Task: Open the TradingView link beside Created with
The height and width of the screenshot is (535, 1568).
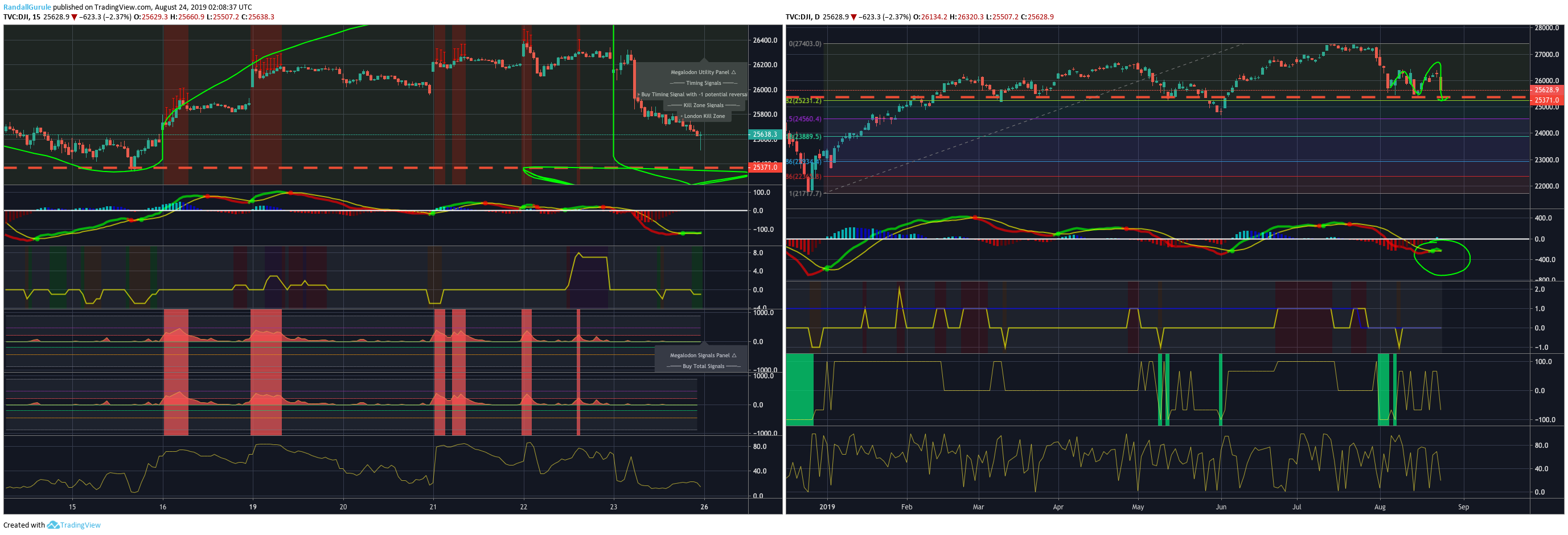Action: click(80, 525)
